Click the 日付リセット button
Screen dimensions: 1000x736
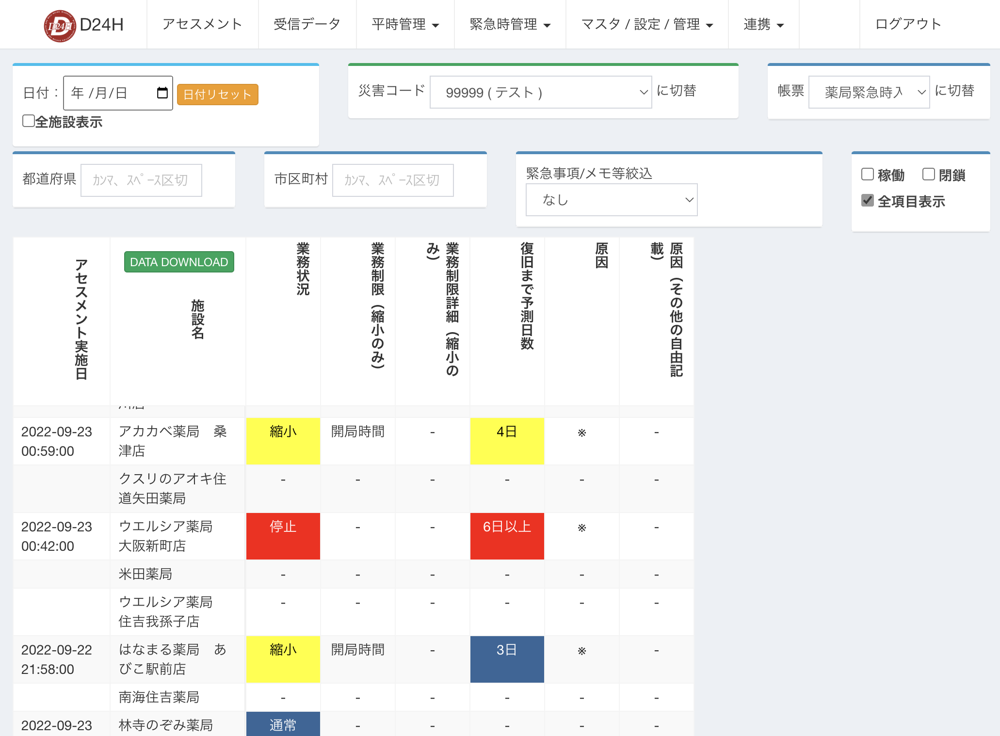(217, 94)
